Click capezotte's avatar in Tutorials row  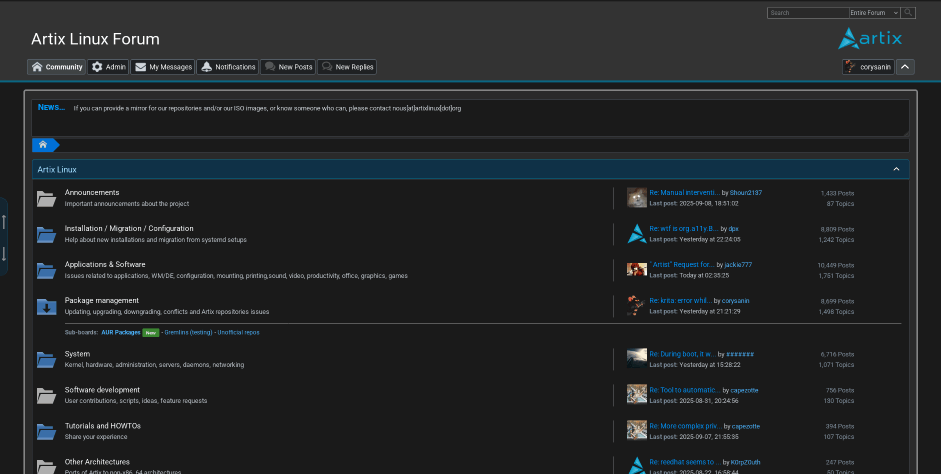pyautogui.click(x=637, y=430)
